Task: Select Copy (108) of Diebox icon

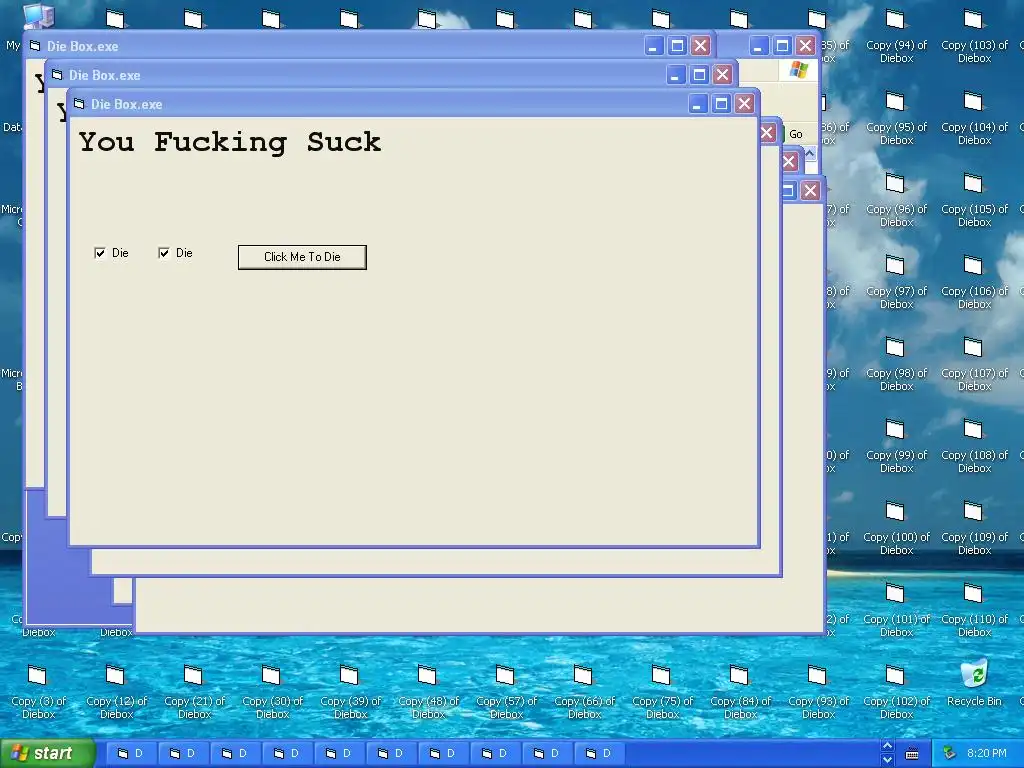Action: pyautogui.click(x=974, y=448)
